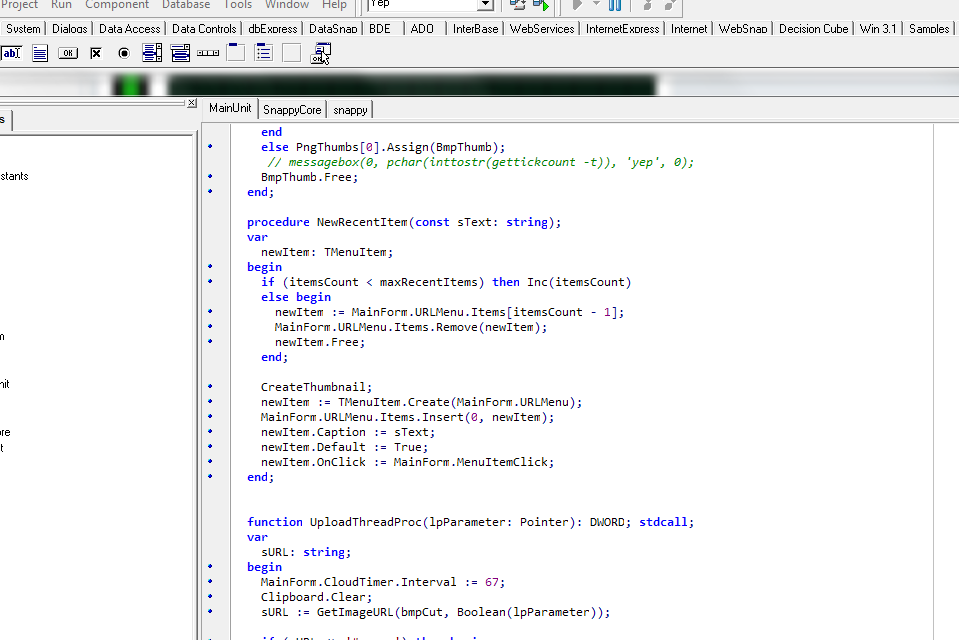Click the 'function UploadThreadProc' declaration line
The height and width of the screenshot is (640, 959).
coord(470,522)
